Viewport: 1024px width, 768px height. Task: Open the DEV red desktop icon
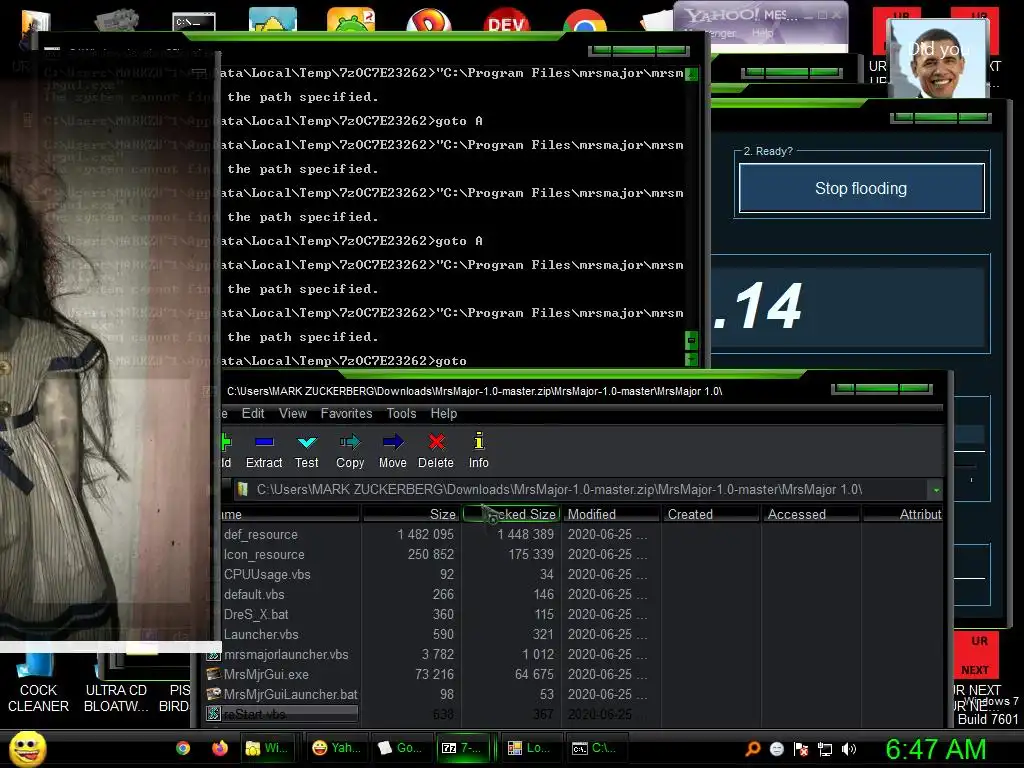[x=507, y=21]
